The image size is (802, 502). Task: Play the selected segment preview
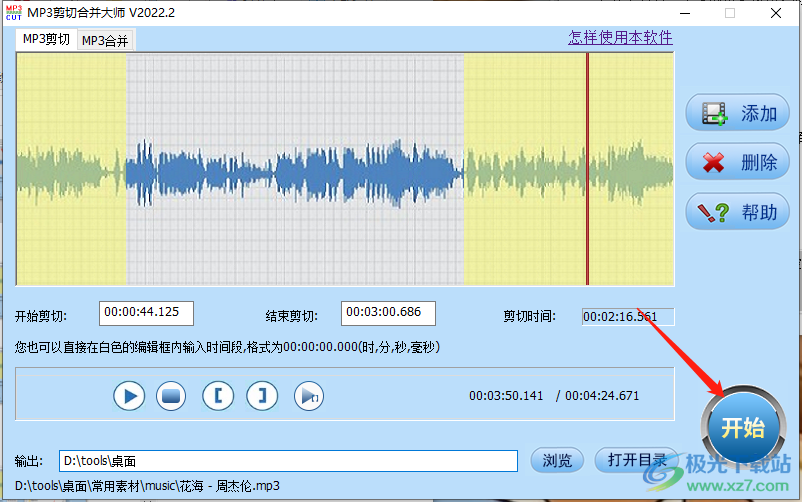point(309,395)
